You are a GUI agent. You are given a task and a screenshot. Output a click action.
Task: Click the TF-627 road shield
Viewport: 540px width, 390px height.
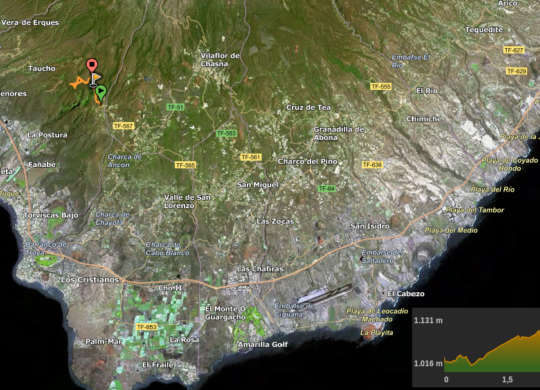pos(514,50)
